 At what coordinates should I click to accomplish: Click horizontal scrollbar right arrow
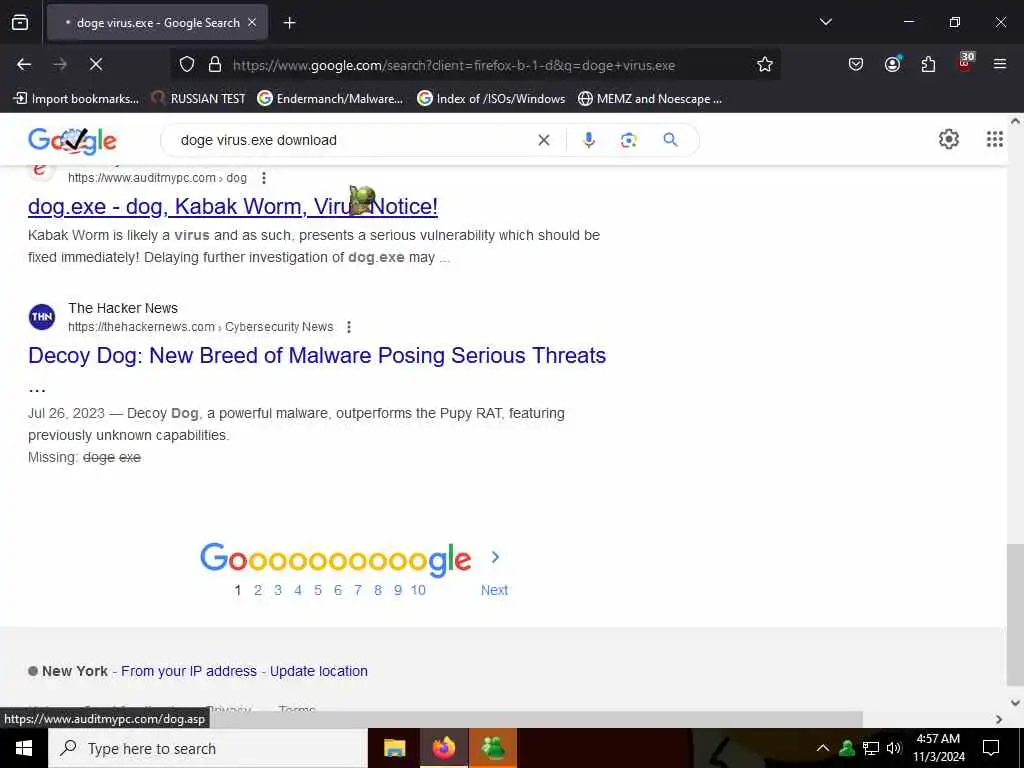(x=999, y=720)
